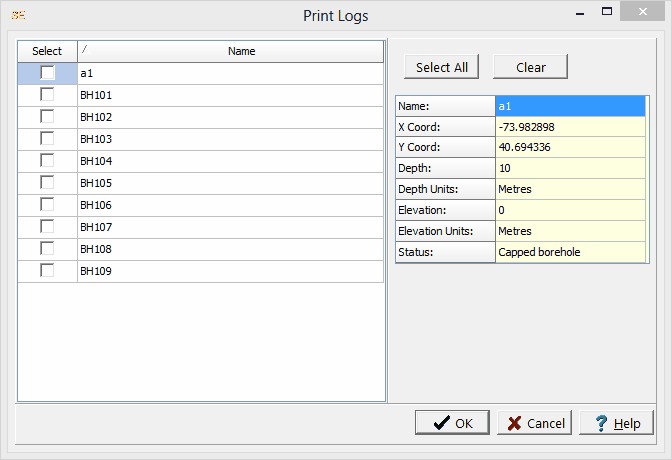Close the Print Logs window
The width and height of the screenshot is (672, 460).
coord(647,14)
